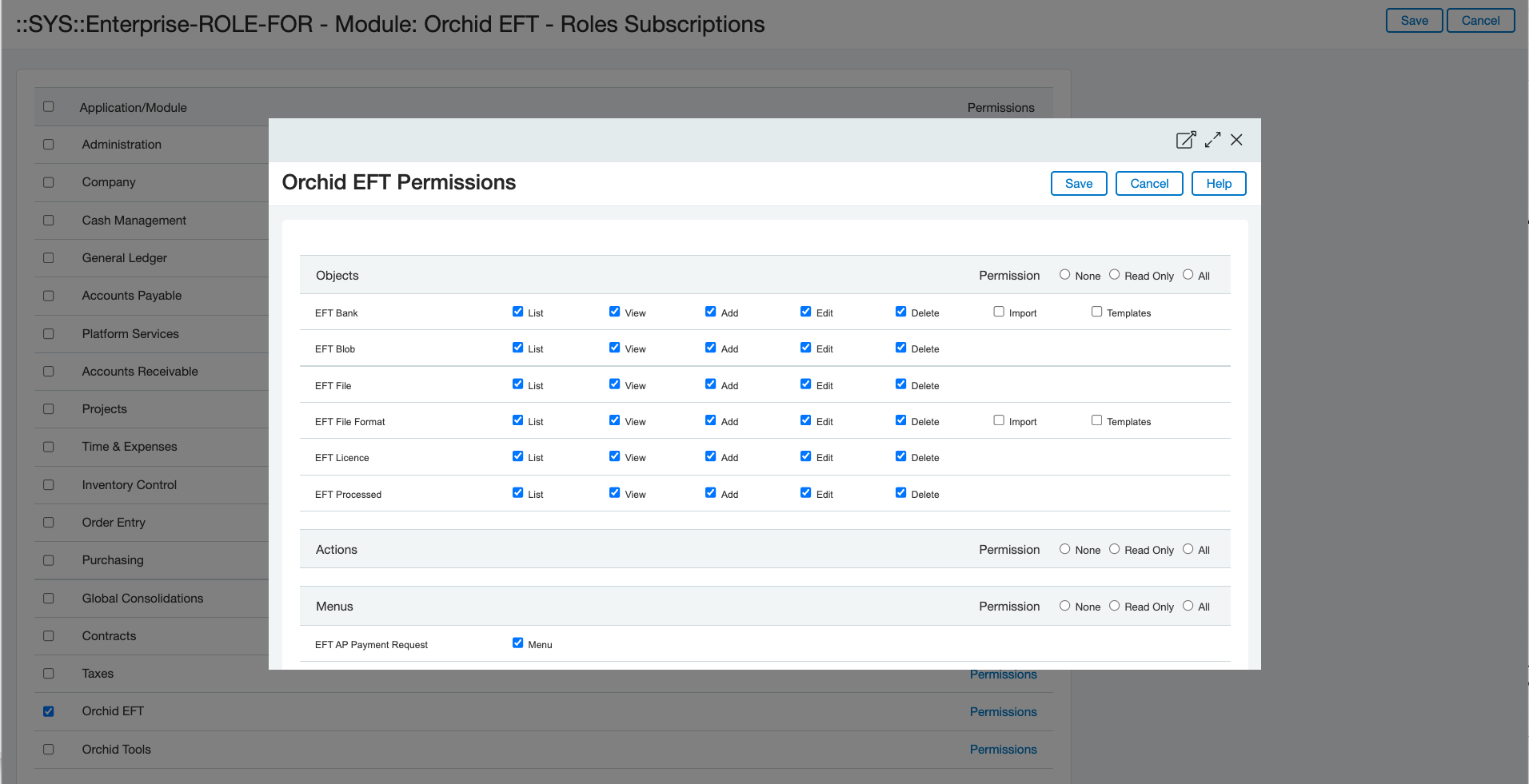Open Permissions link for Orchid EFT row
This screenshot has height=784, width=1529.
pos(1003,712)
